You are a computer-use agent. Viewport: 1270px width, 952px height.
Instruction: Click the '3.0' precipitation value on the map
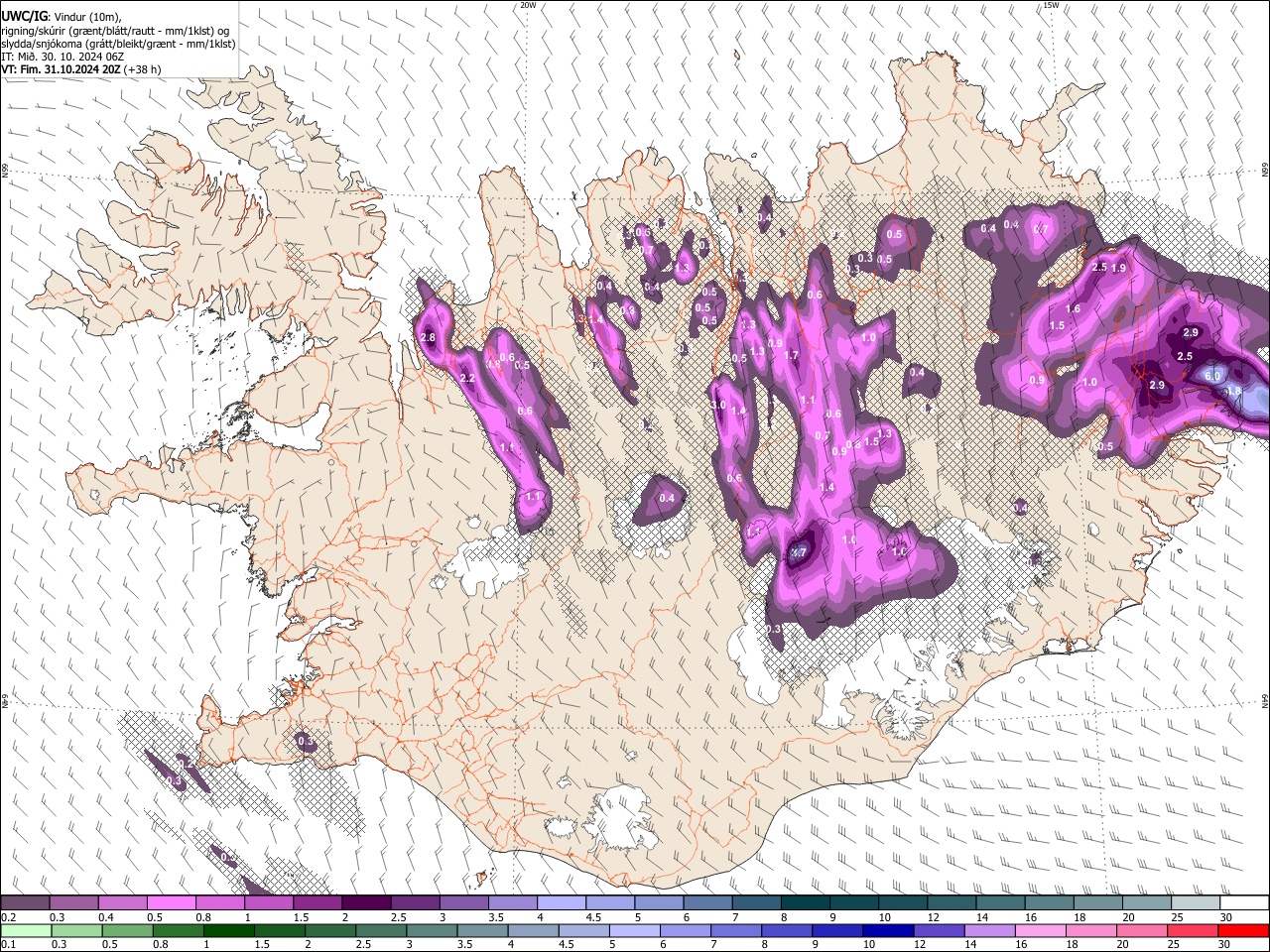(x=718, y=406)
